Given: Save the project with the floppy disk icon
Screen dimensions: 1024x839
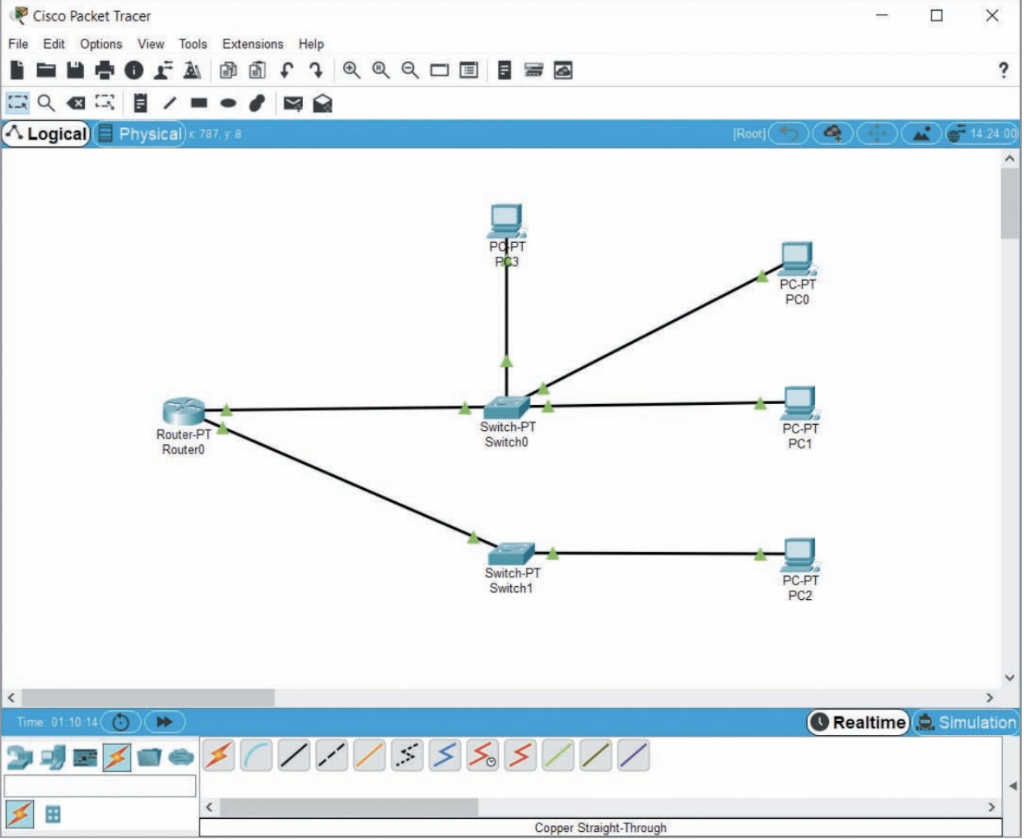Looking at the screenshot, I should [75, 70].
